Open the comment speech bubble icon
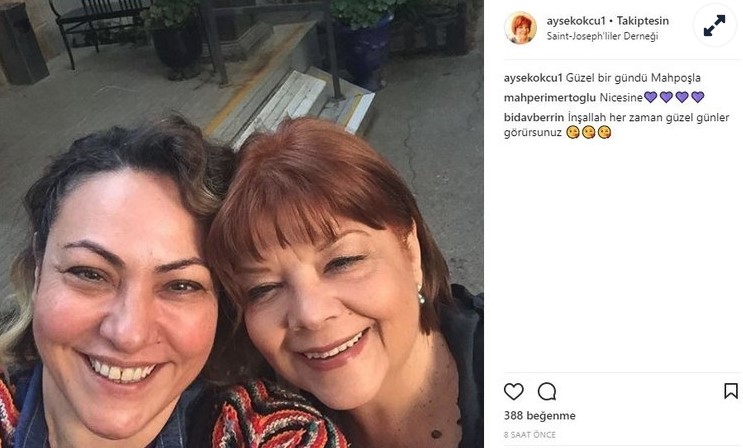This screenshot has height=448, width=743. click(x=546, y=392)
